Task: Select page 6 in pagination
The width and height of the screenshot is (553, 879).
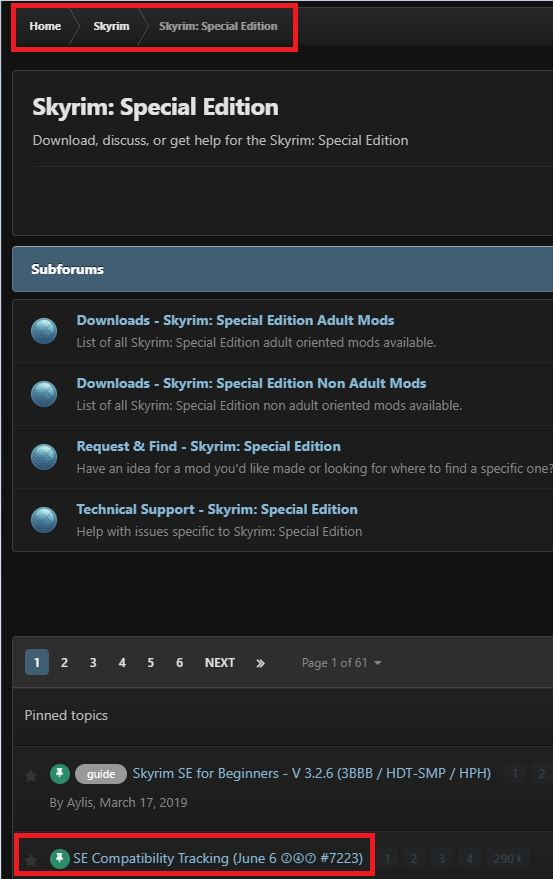Action: [x=179, y=663]
